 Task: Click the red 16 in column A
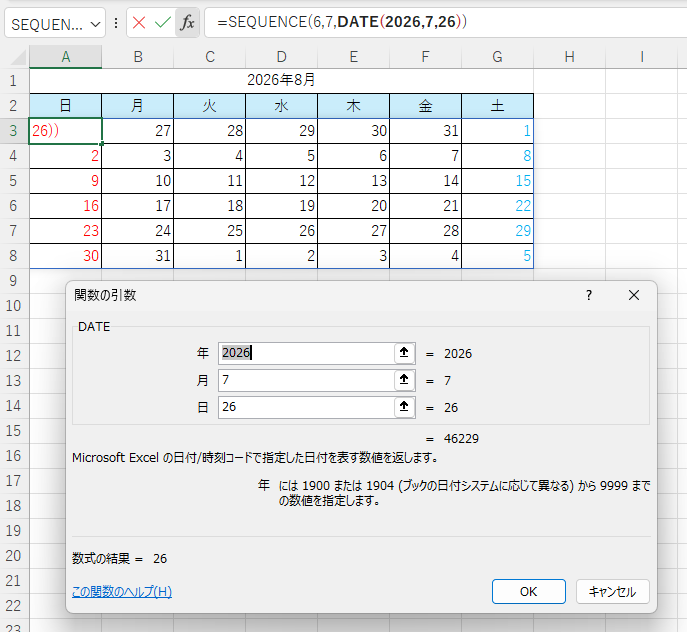tap(66, 206)
